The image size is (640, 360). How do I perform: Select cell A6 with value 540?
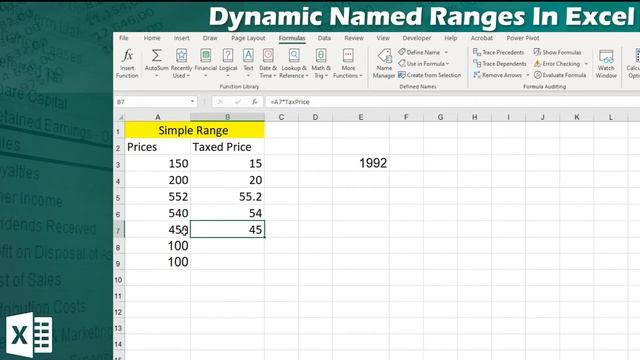tap(158, 213)
